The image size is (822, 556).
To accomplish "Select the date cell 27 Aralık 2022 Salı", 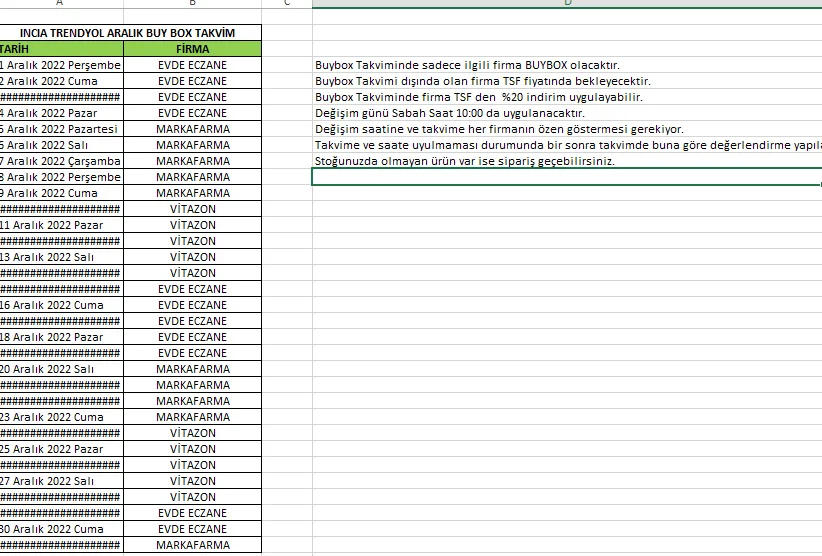I will point(61,481).
